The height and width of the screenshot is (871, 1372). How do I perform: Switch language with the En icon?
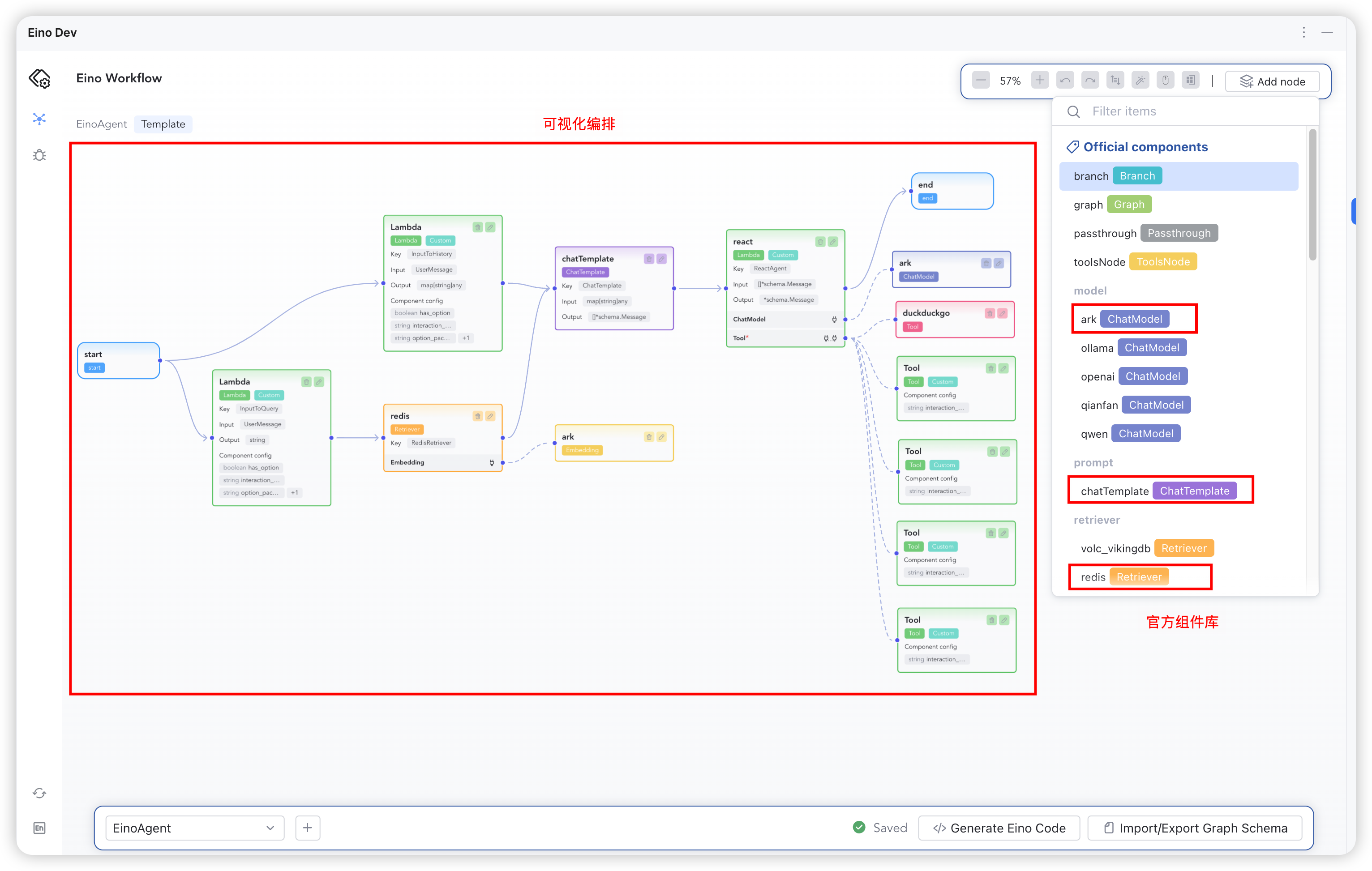pyautogui.click(x=39, y=828)
